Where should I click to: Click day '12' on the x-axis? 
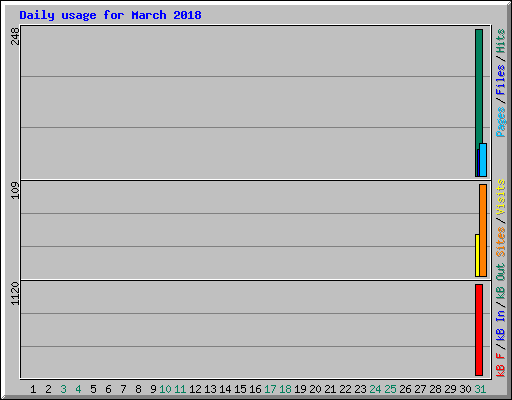pos(195,389)
